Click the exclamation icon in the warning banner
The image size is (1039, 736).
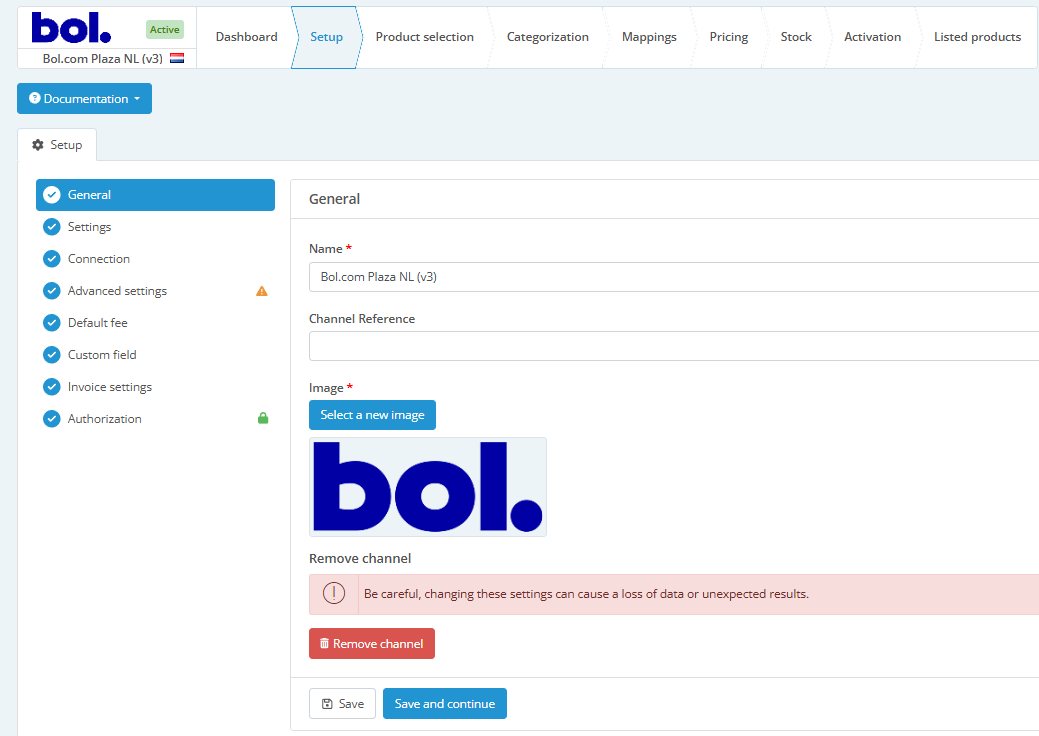pyautogui.click(x=334, y=593)
